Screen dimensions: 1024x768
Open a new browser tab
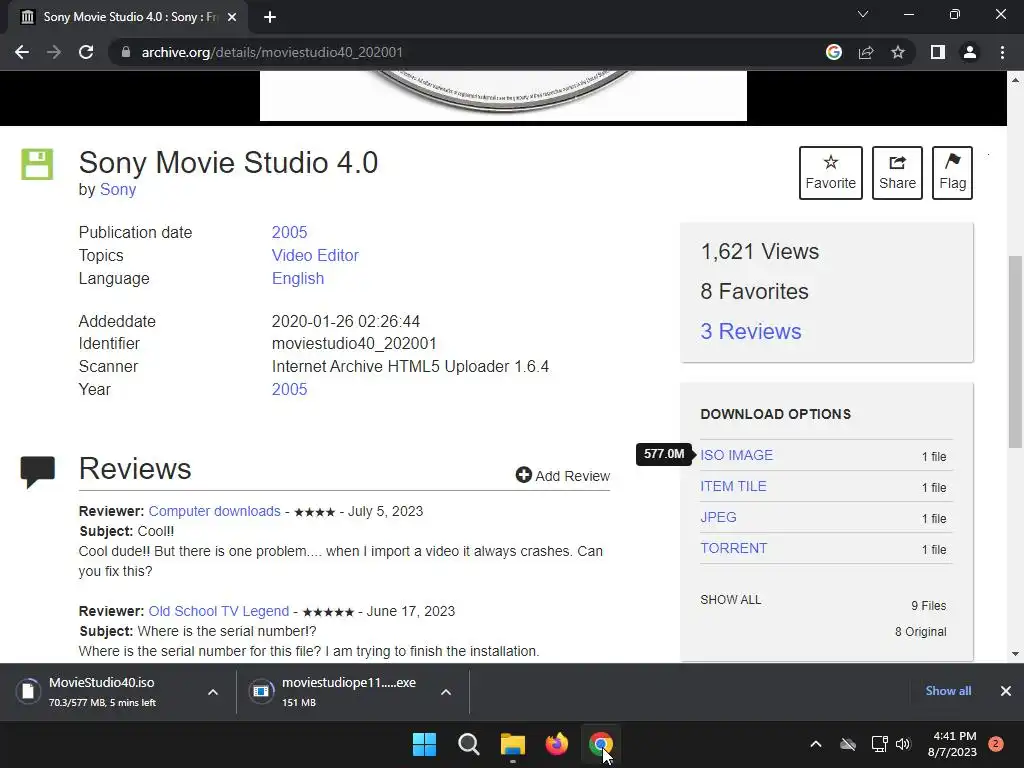coord(270,17)
